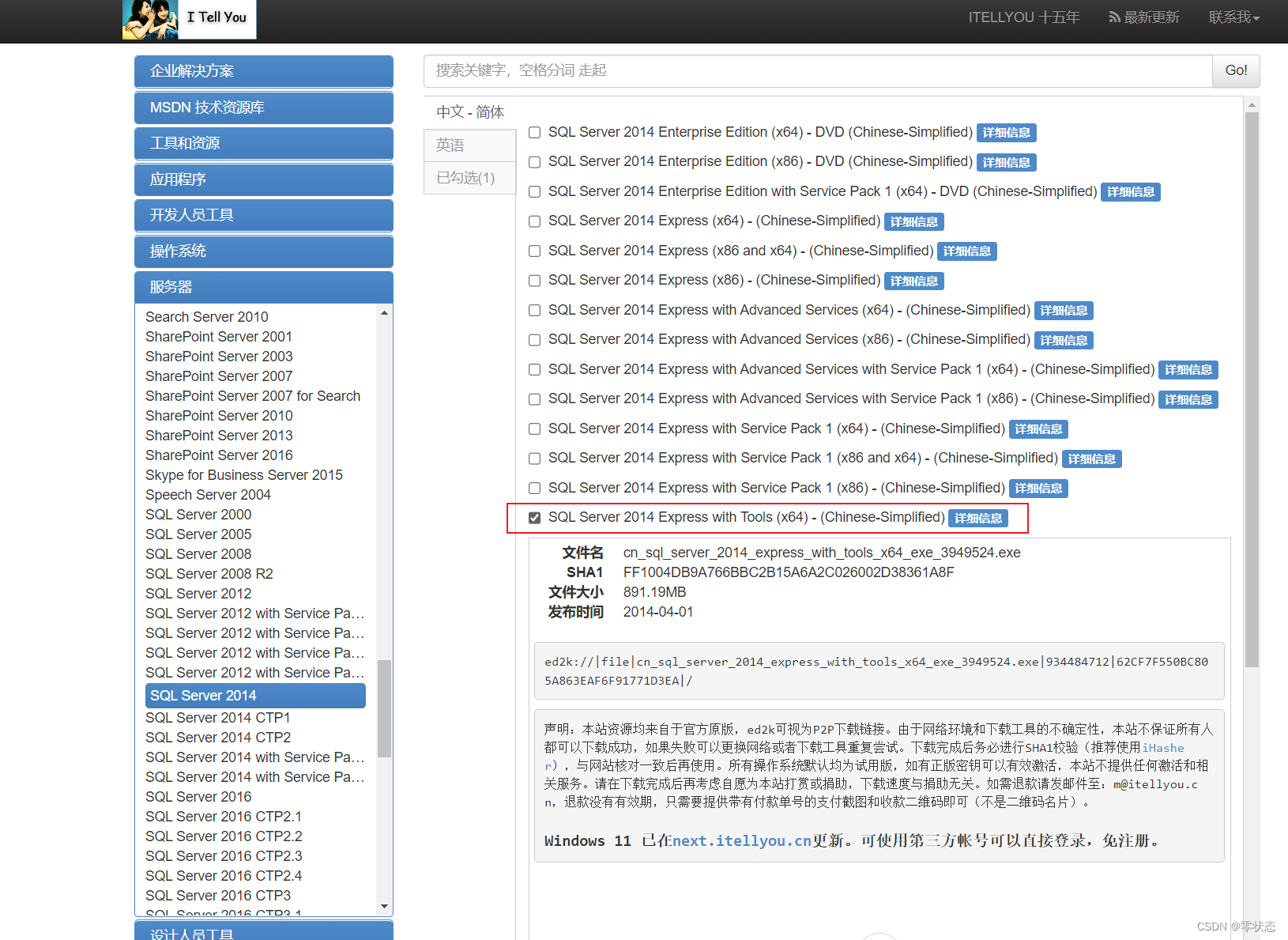The image size is (1288, 940).
Task: Show 详细信息 for Express with Service Pack 1 (x86)
Action: (1038, 489)
